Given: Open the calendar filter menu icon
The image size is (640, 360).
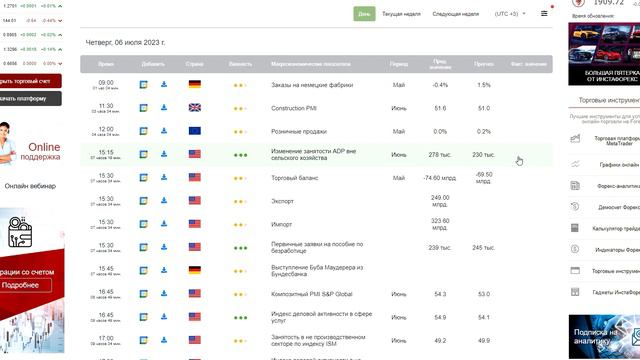Looking at the screenshot, I should pos(544,13).
